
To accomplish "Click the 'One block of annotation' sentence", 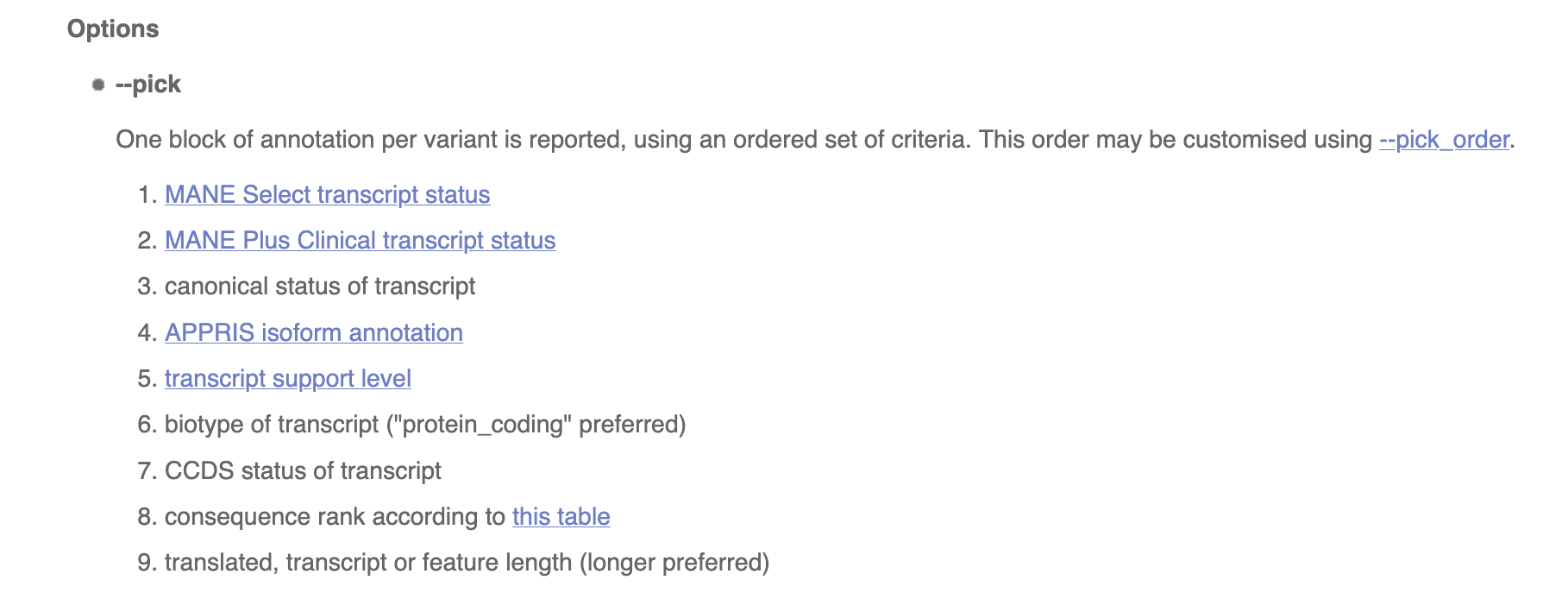I will tap(540, 140).
